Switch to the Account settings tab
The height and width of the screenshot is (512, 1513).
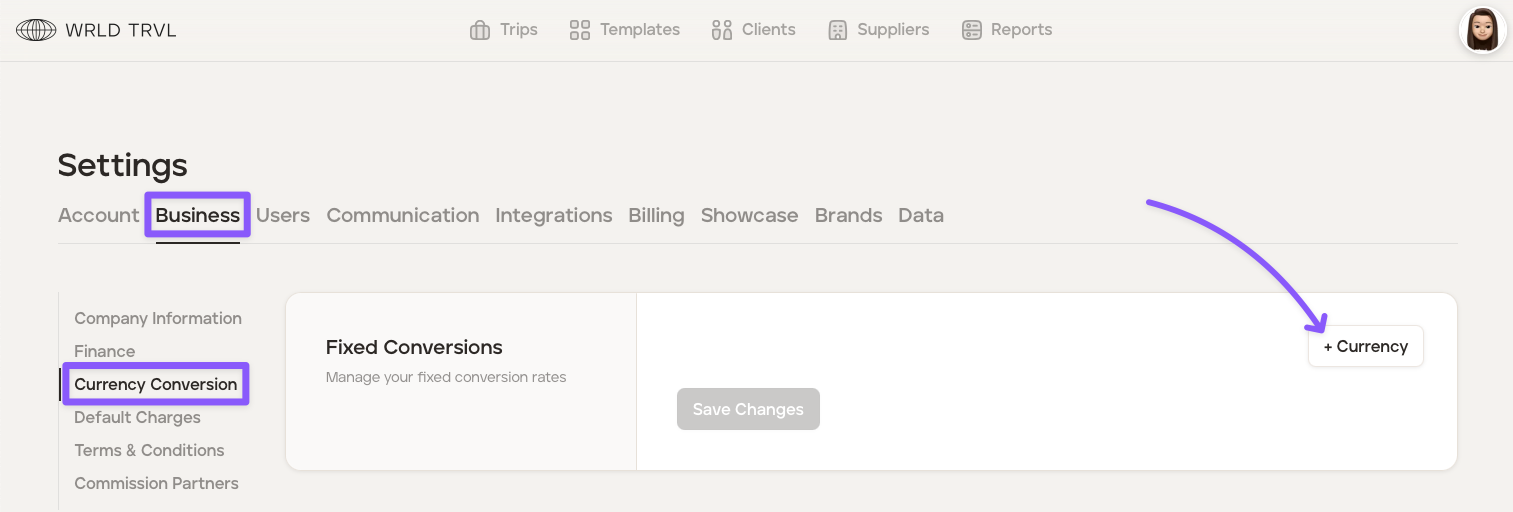click(98, 215)
